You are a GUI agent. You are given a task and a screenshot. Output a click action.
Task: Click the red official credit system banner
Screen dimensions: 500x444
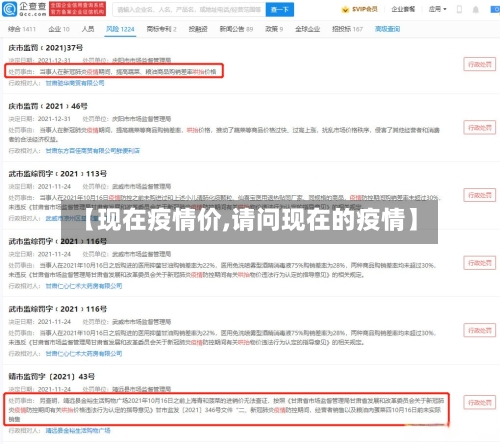tap(77, 9)
